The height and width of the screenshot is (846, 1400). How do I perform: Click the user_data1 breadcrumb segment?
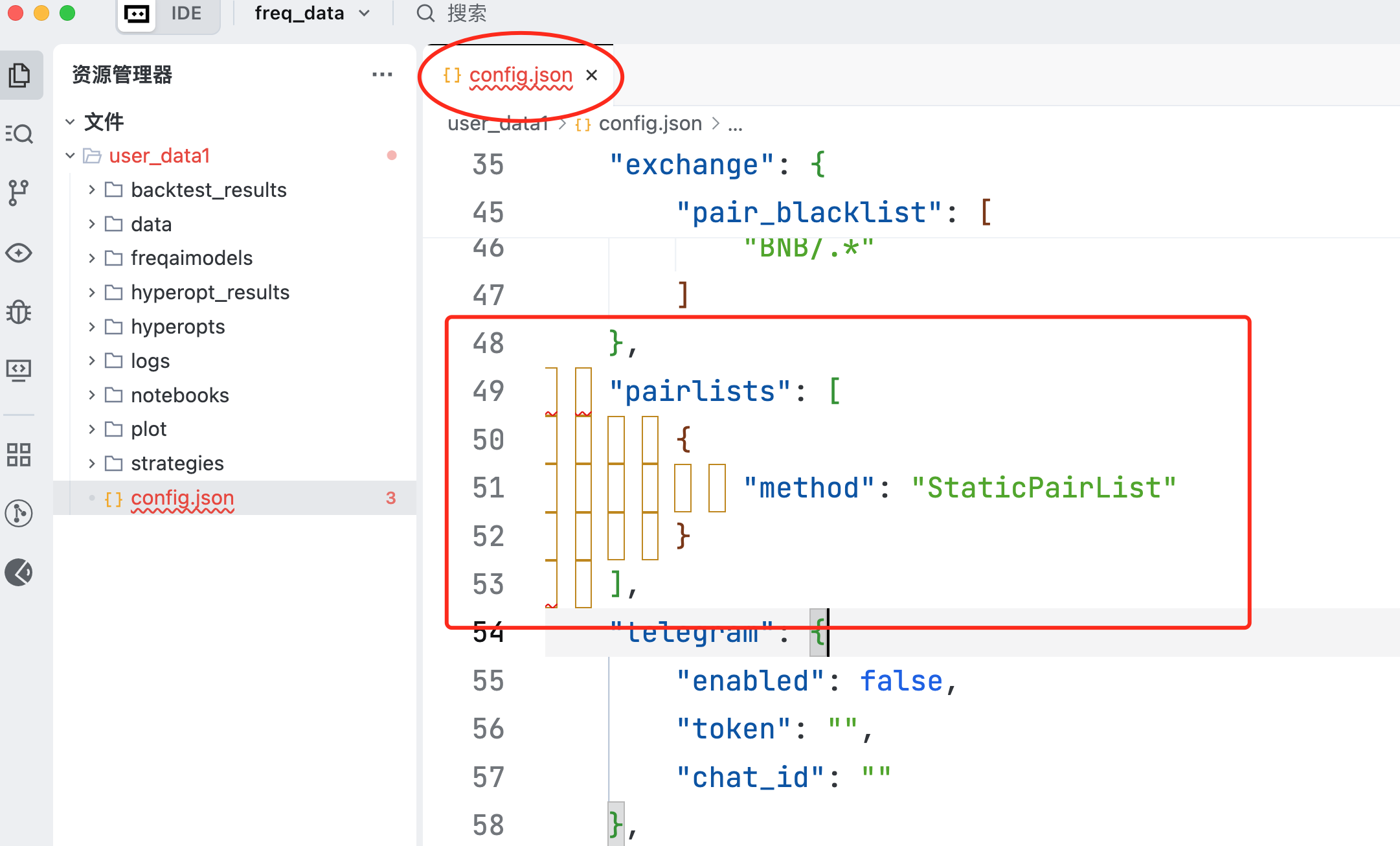click(x=497, y=124)
